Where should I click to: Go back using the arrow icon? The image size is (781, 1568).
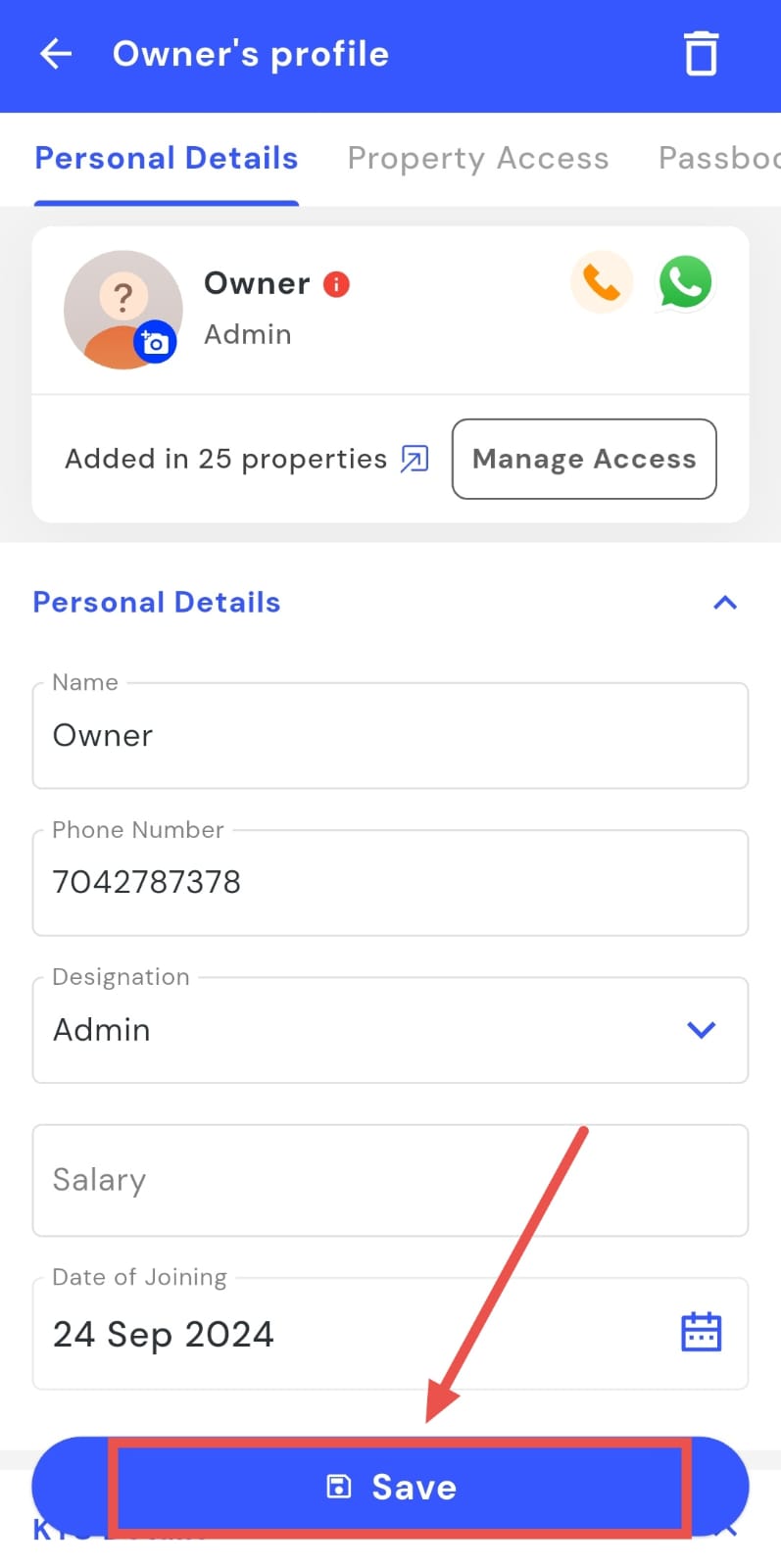point(56,54)
